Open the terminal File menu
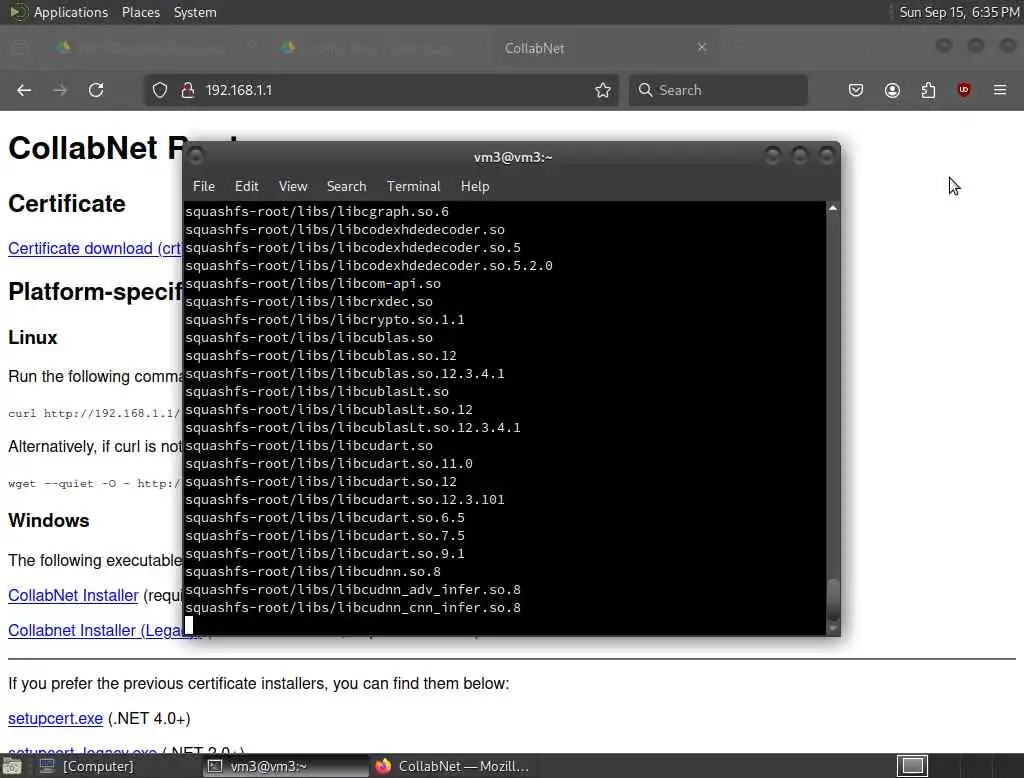Screen dimensions: 1024x778 [x=204, y=186]
